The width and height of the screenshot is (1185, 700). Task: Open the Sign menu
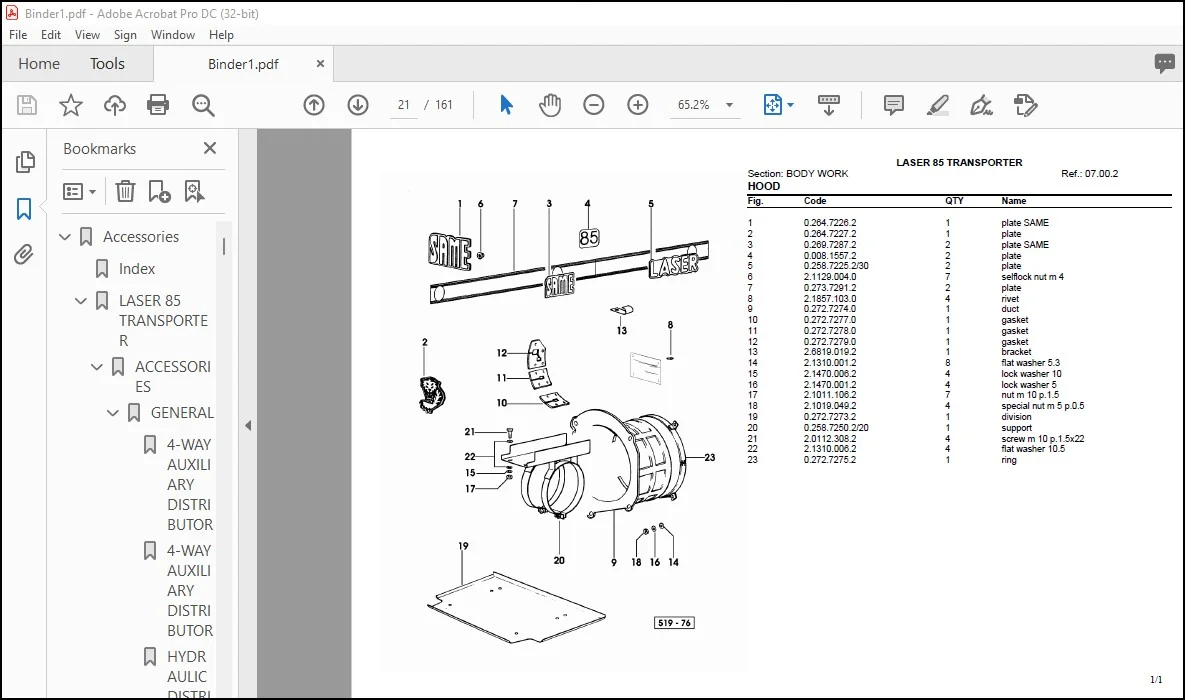[x=125, y=35]
